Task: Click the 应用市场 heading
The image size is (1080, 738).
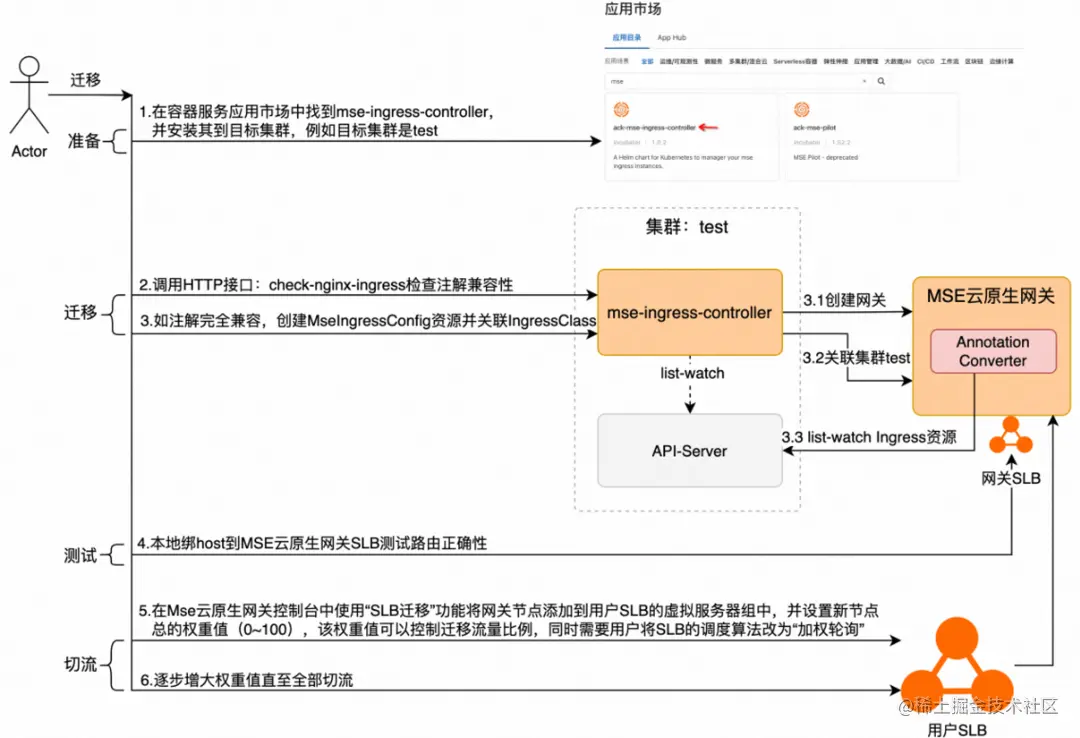Action: 632,9
